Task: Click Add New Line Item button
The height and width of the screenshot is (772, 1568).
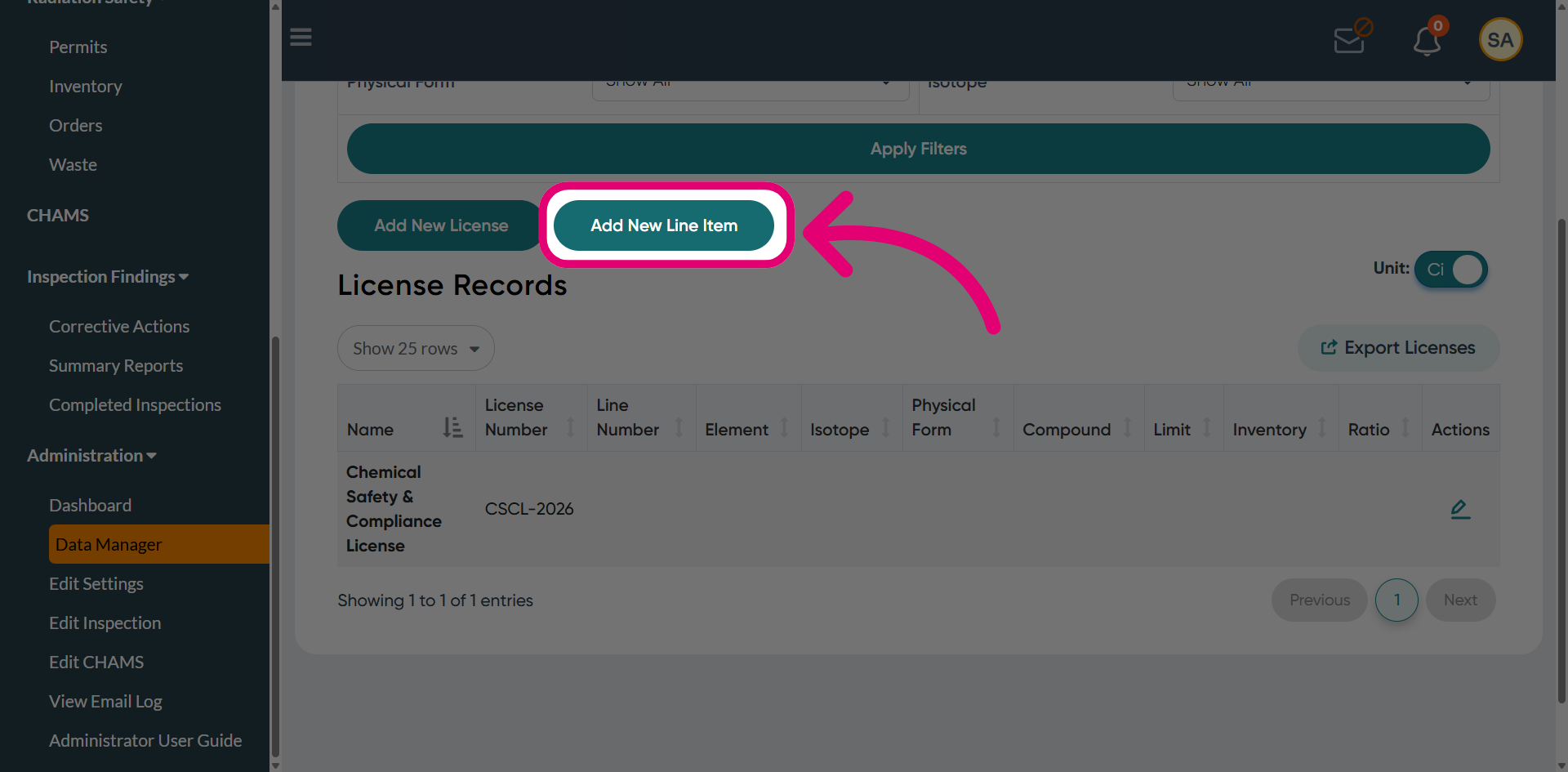Action: click(664, 225)
